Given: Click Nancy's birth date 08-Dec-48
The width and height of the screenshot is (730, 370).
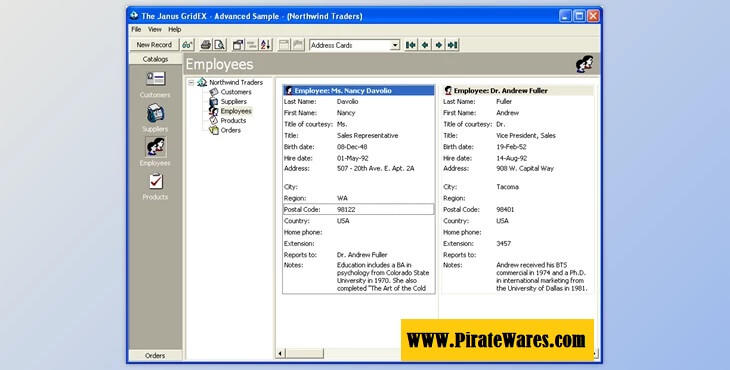Looking at the screenshot, I should 352,147.
